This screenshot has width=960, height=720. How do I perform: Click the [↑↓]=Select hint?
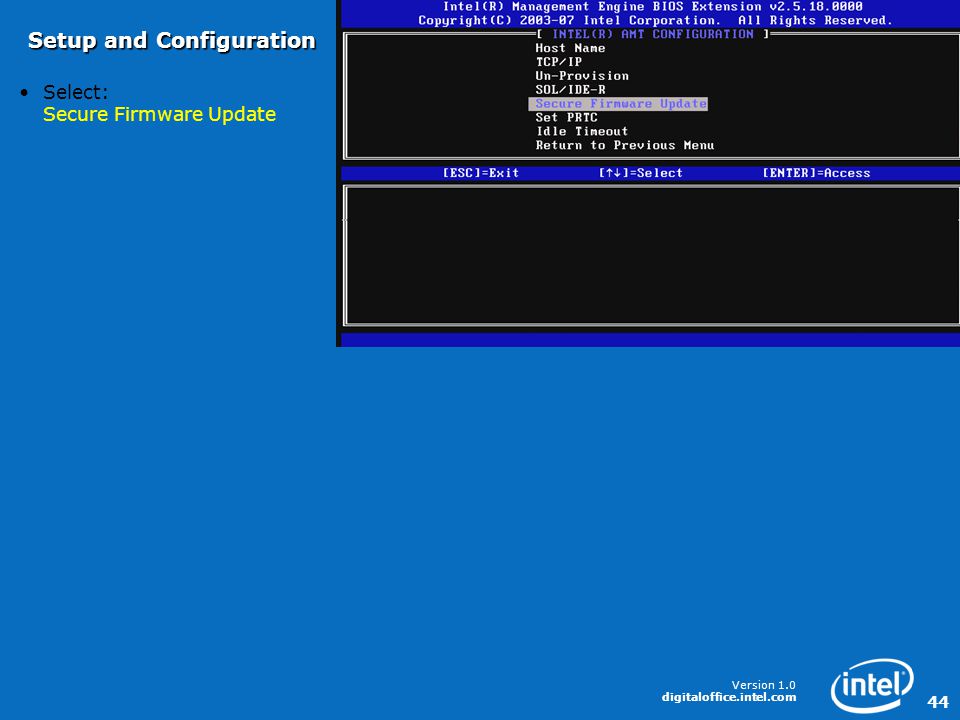pyautogui.click(x=640, y=173)
